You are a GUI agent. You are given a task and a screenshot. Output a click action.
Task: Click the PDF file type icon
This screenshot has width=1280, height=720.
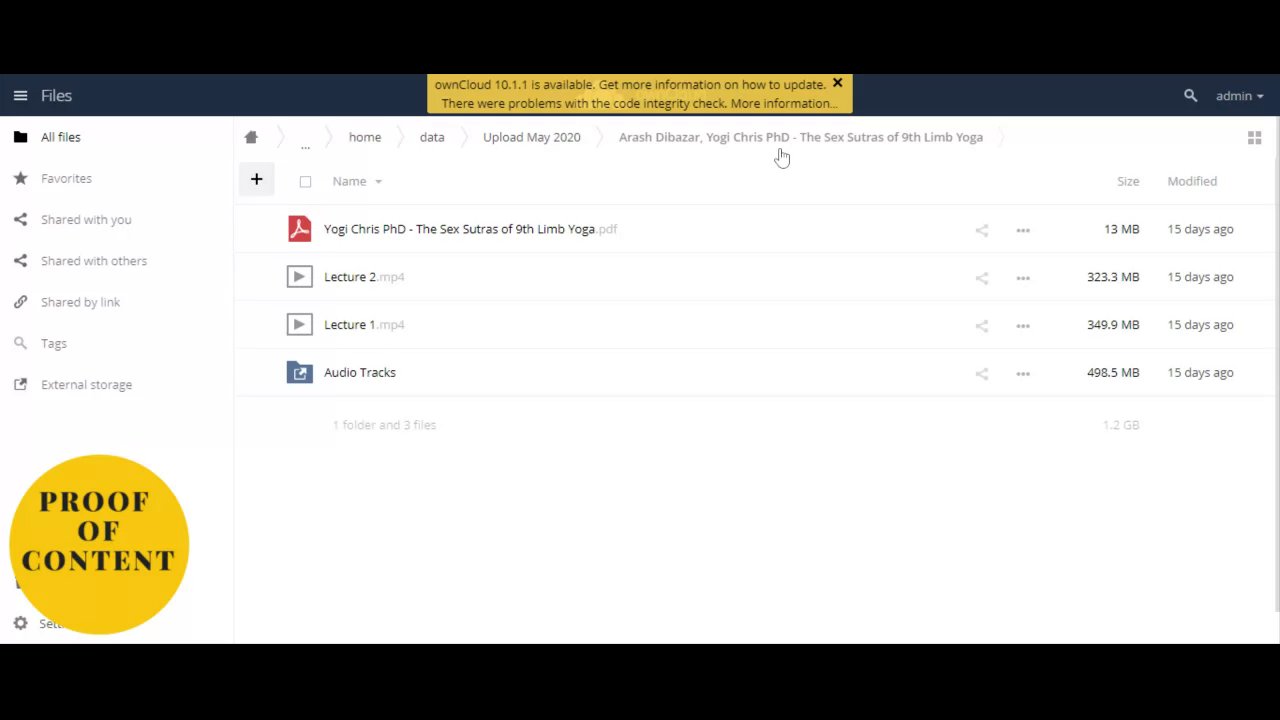click(x=299, y=229)
